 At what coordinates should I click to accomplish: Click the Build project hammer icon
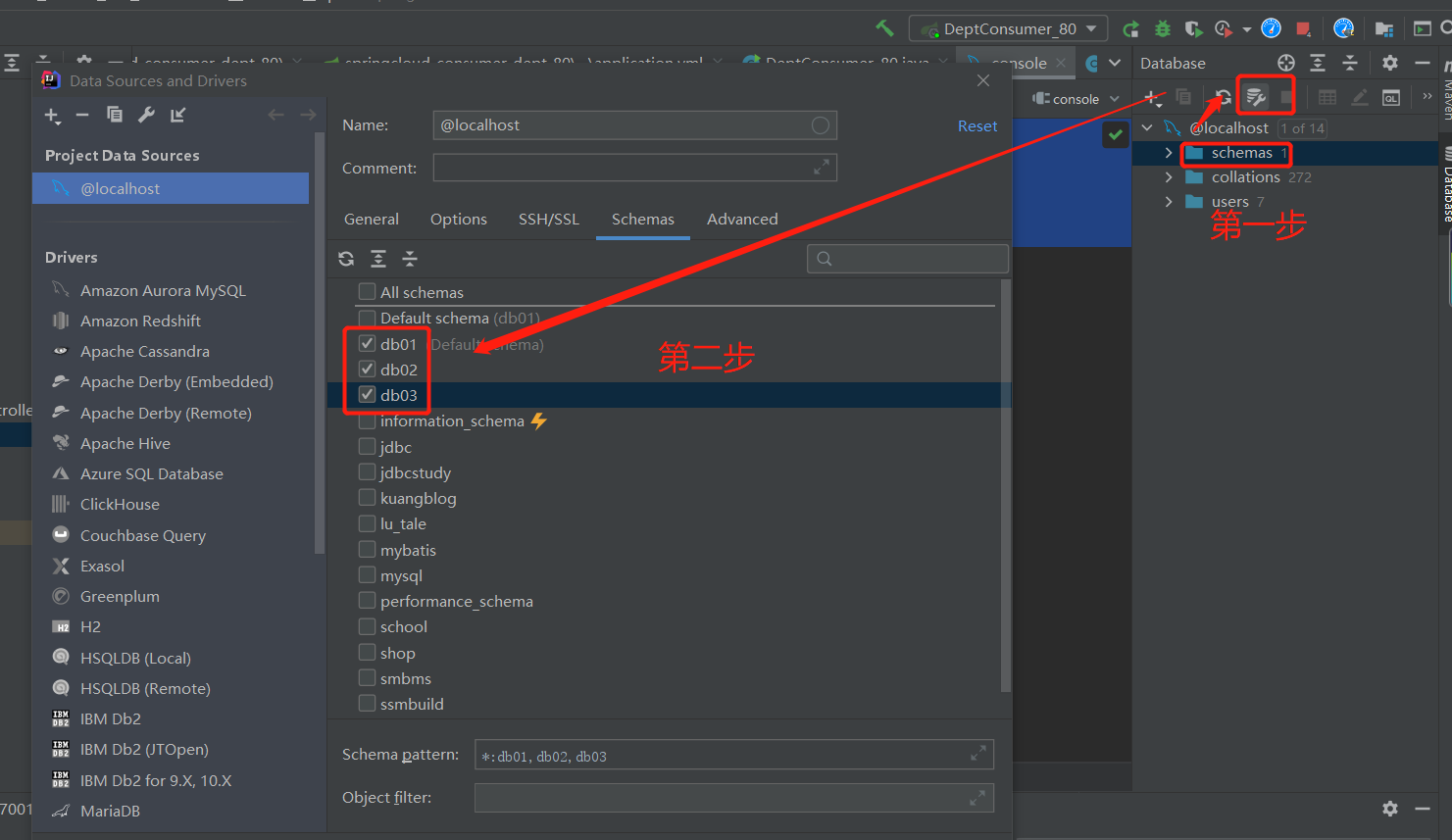pos(884,28)
